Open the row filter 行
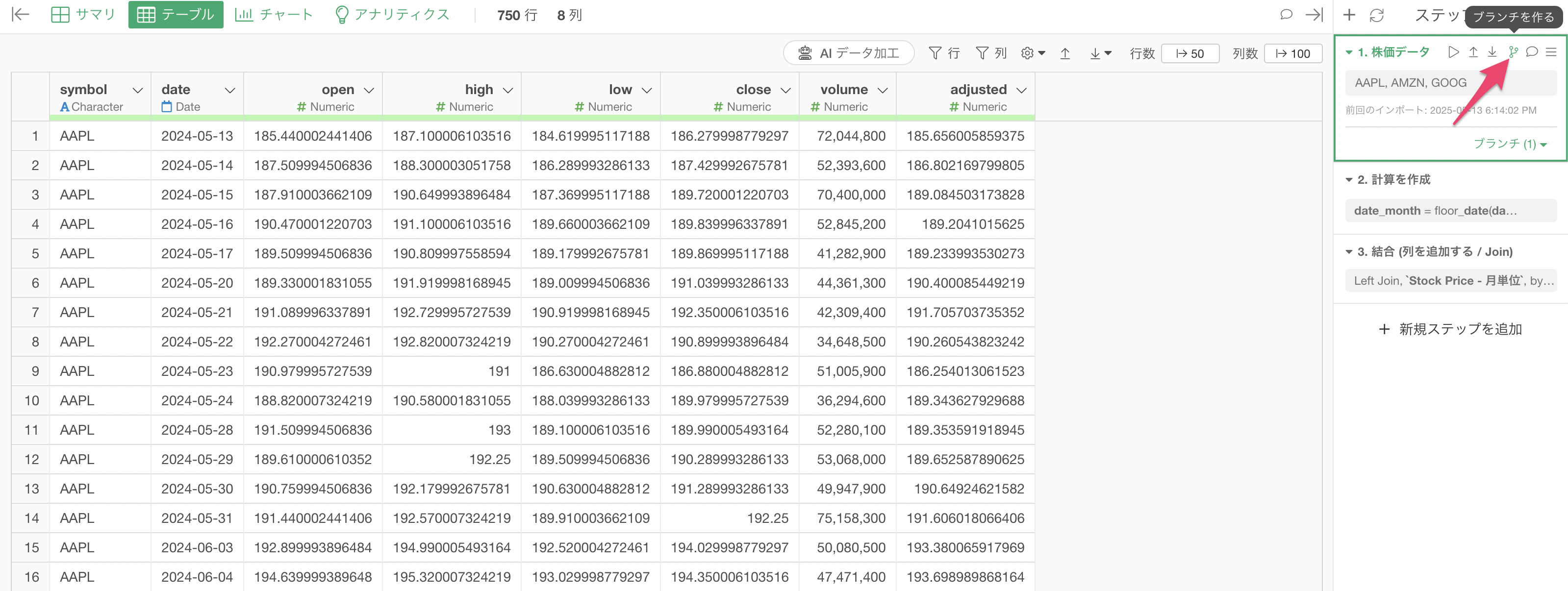The height and width of the screenshot is (591, 1568). click(945, 53)
